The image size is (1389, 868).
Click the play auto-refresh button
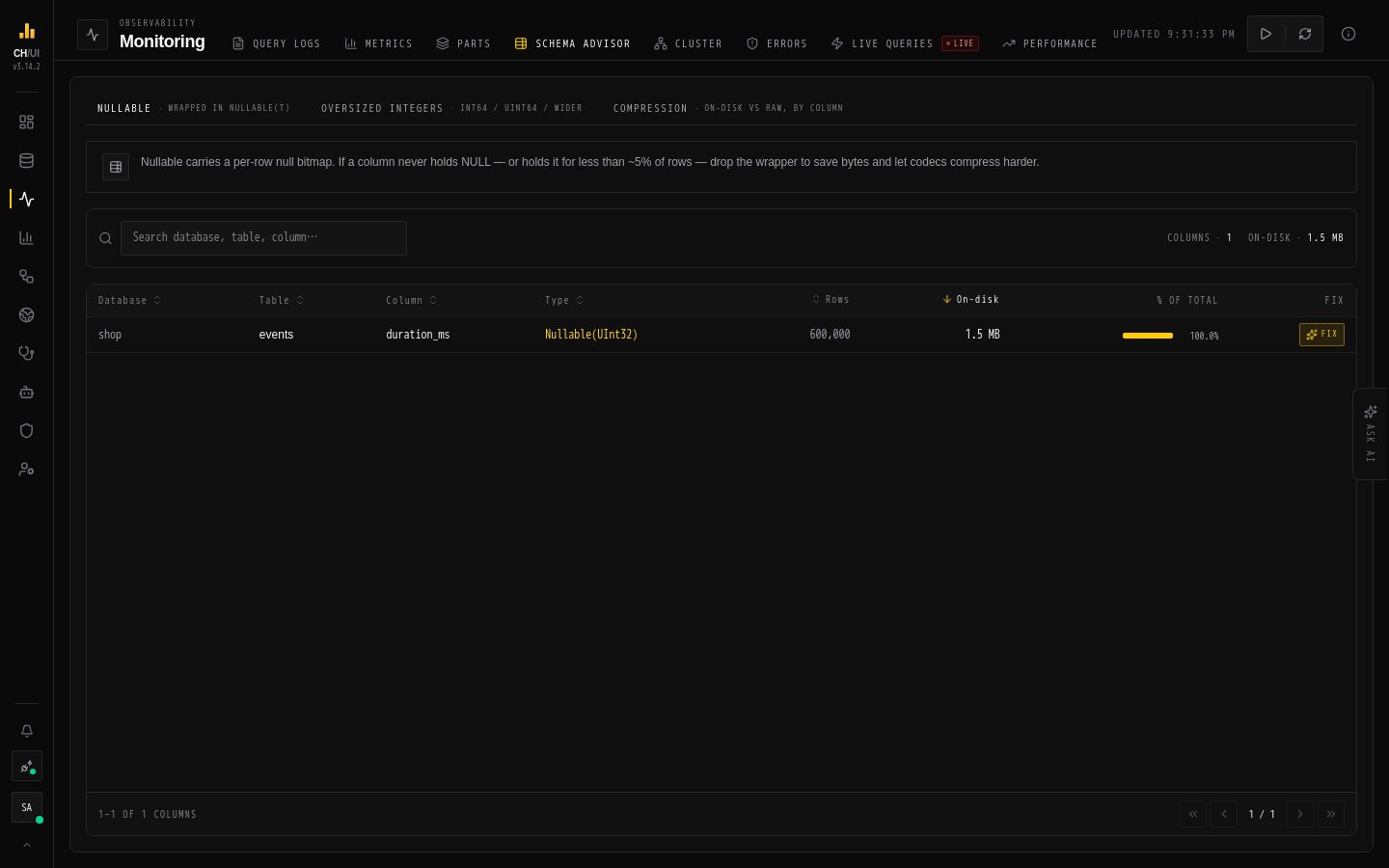[1266, 34]
